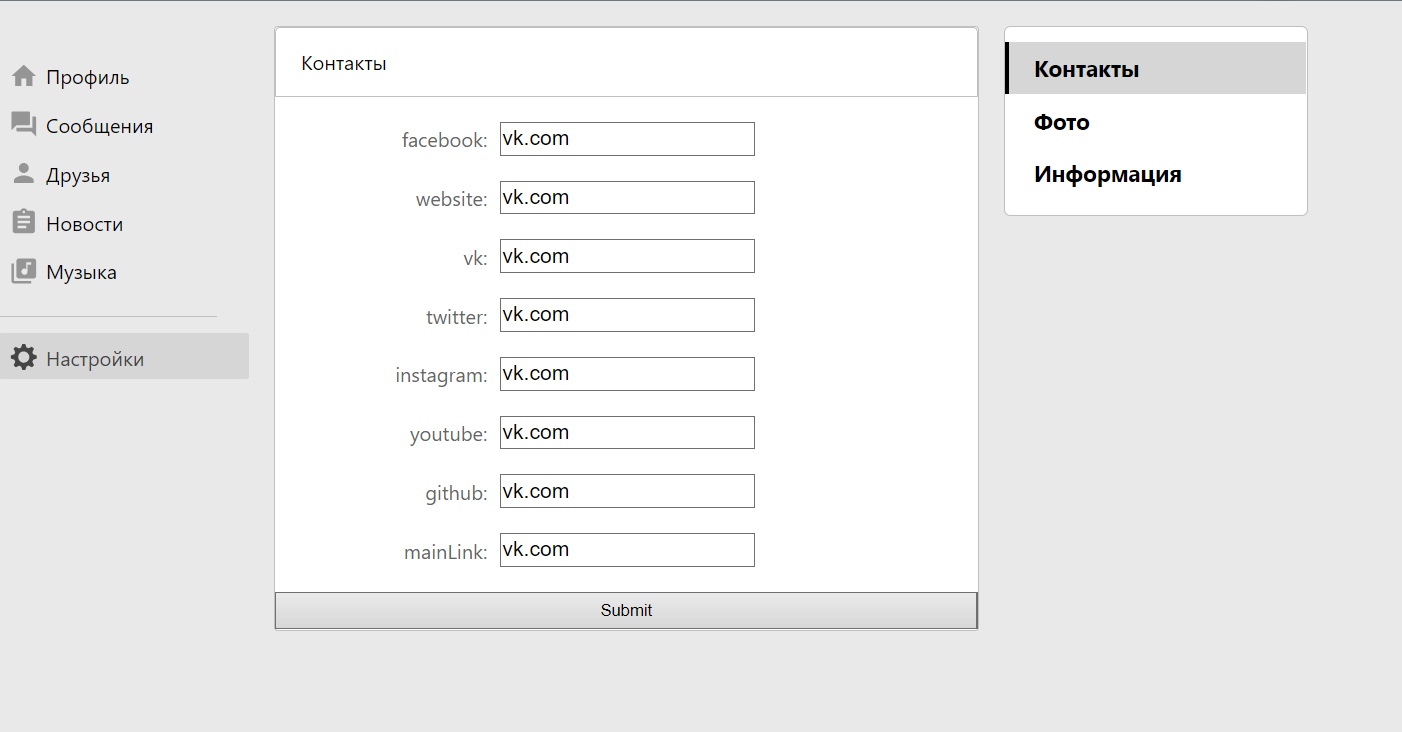Switch to the Контакты settings tab
The height and width of the screenshot is (732, 1402).
[1155, 68]
